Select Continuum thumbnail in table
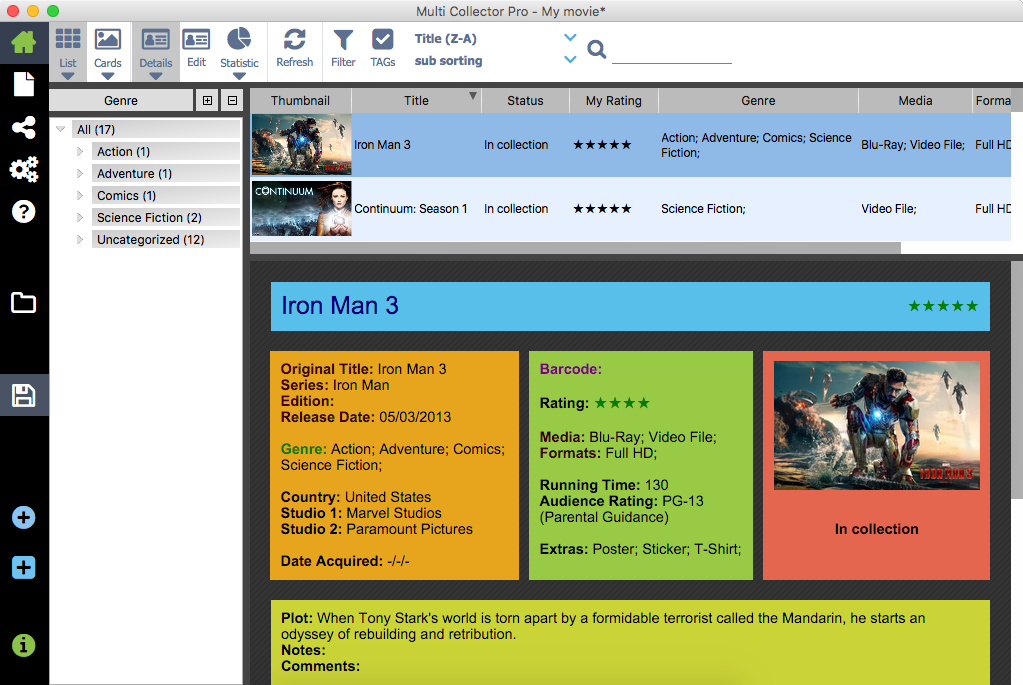 pyautogui.click(x=301, y=208)
